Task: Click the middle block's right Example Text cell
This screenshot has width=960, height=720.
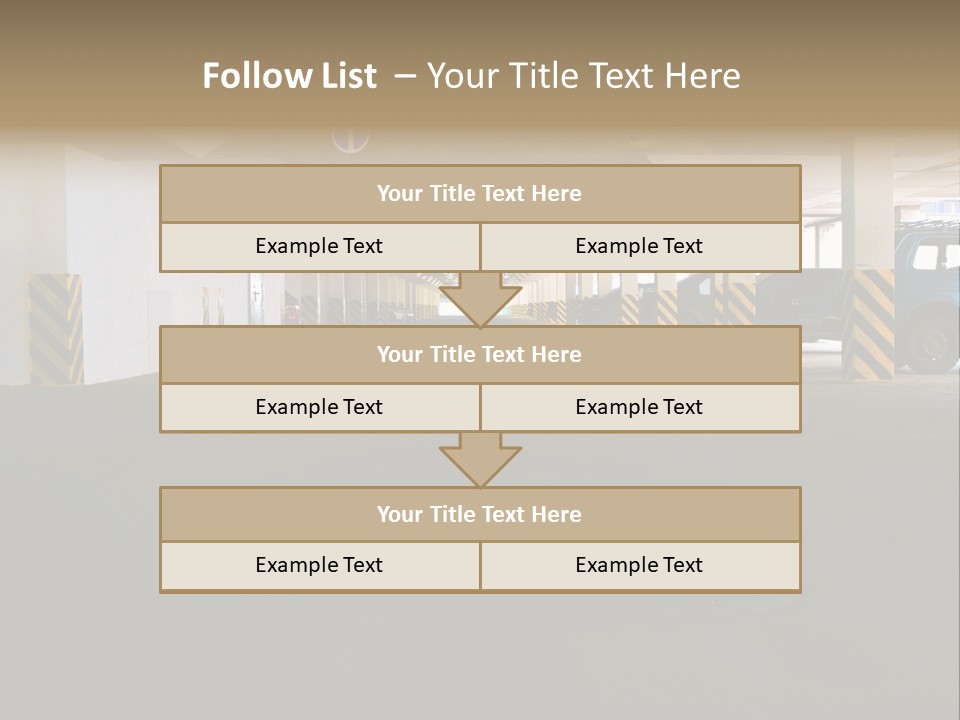Action: [639, 407]
